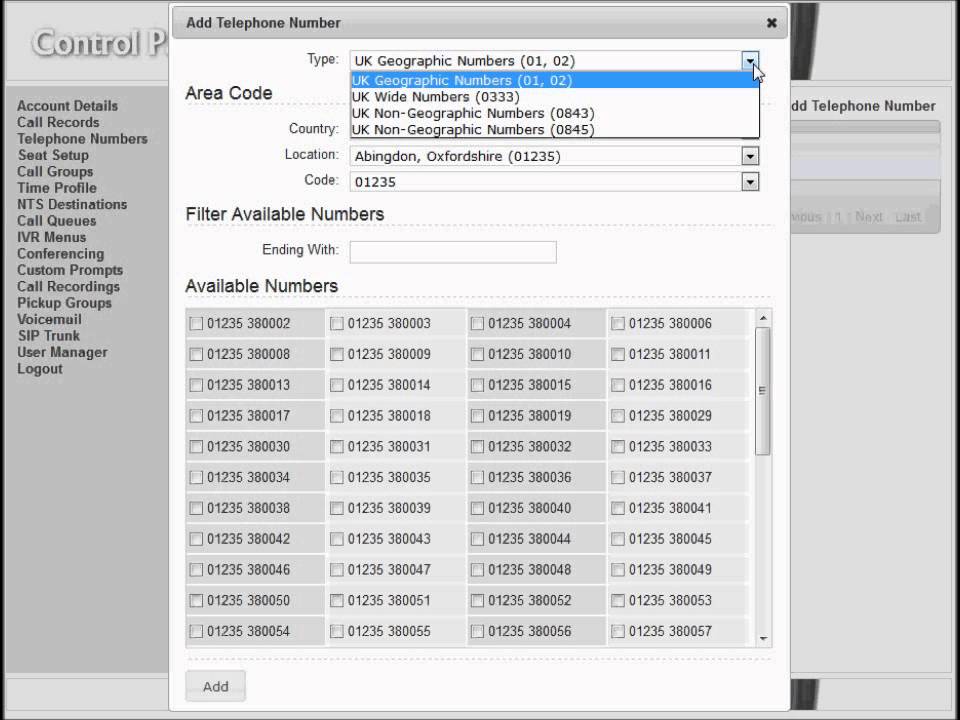Open Voicemail in sidebar
Image resolution: width=960 pixels, height=720 pixels.
49,320
